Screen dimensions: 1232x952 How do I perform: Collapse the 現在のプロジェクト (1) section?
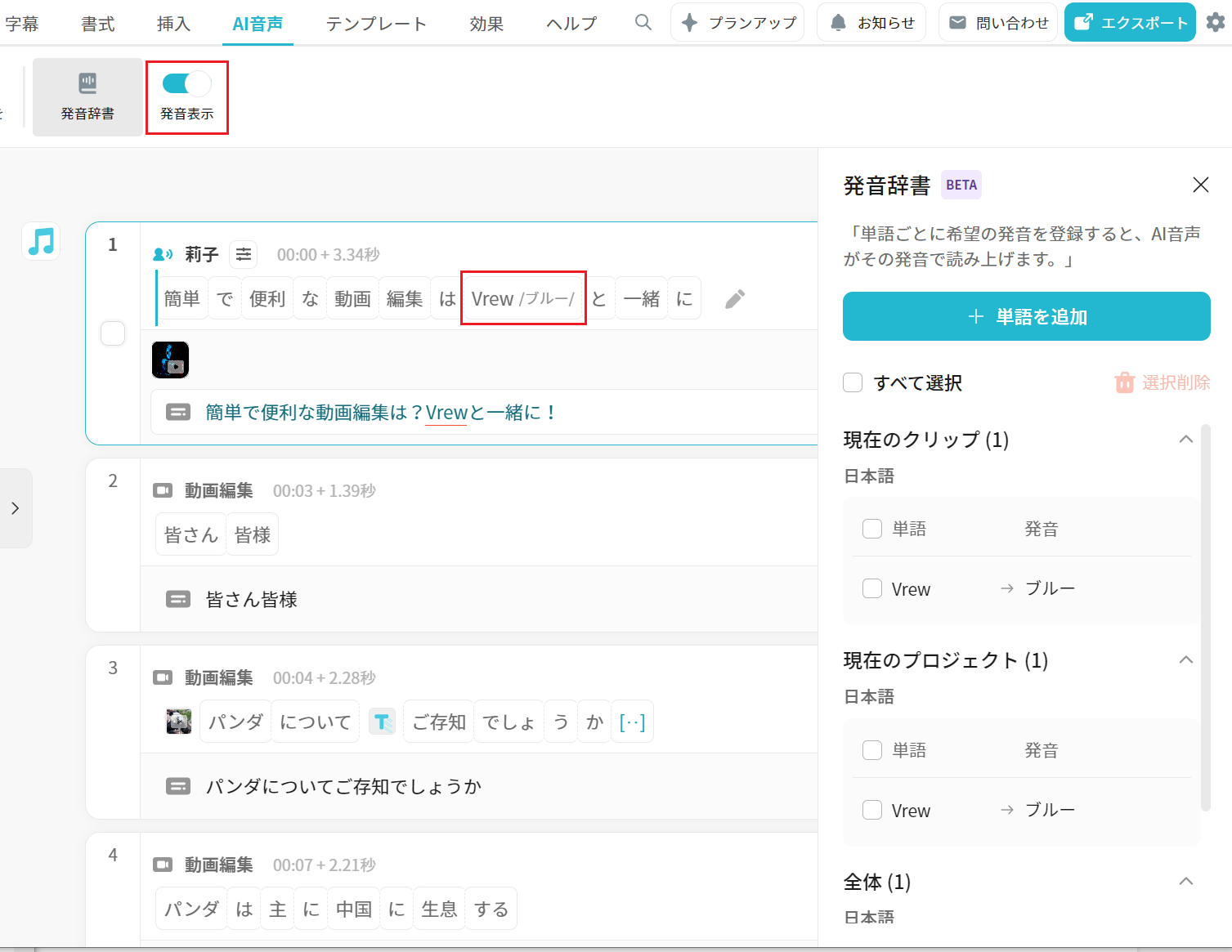1186,660
